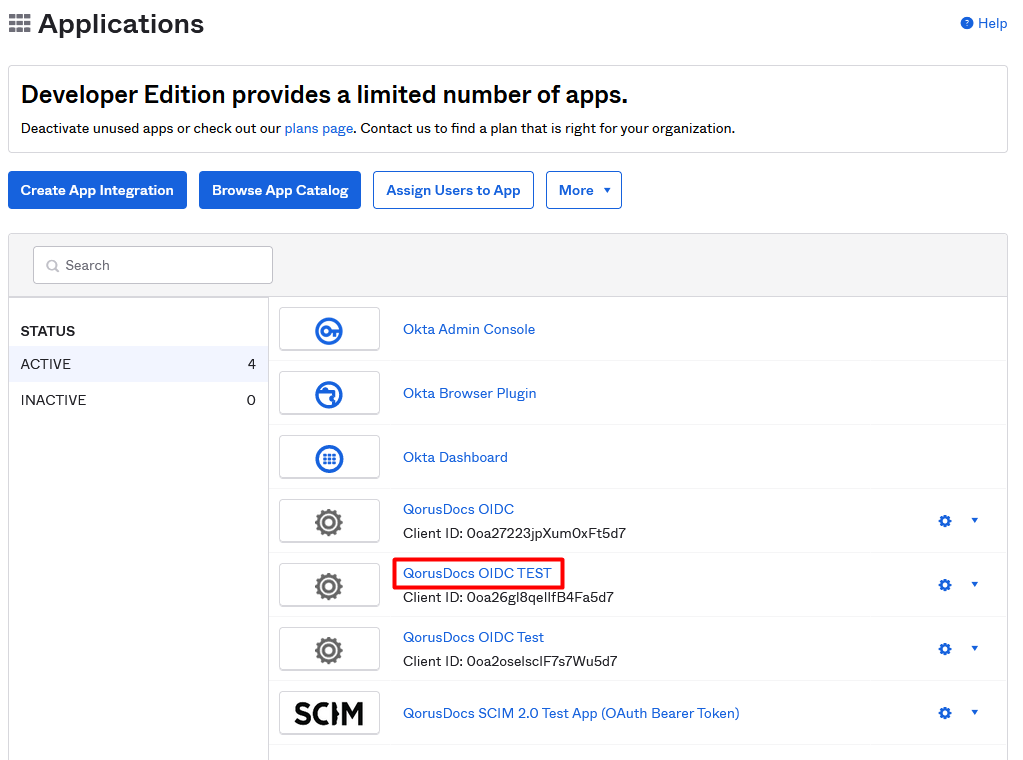Select Client ID text 0oa27223jpXum0xFt5d7

point(546,534)
